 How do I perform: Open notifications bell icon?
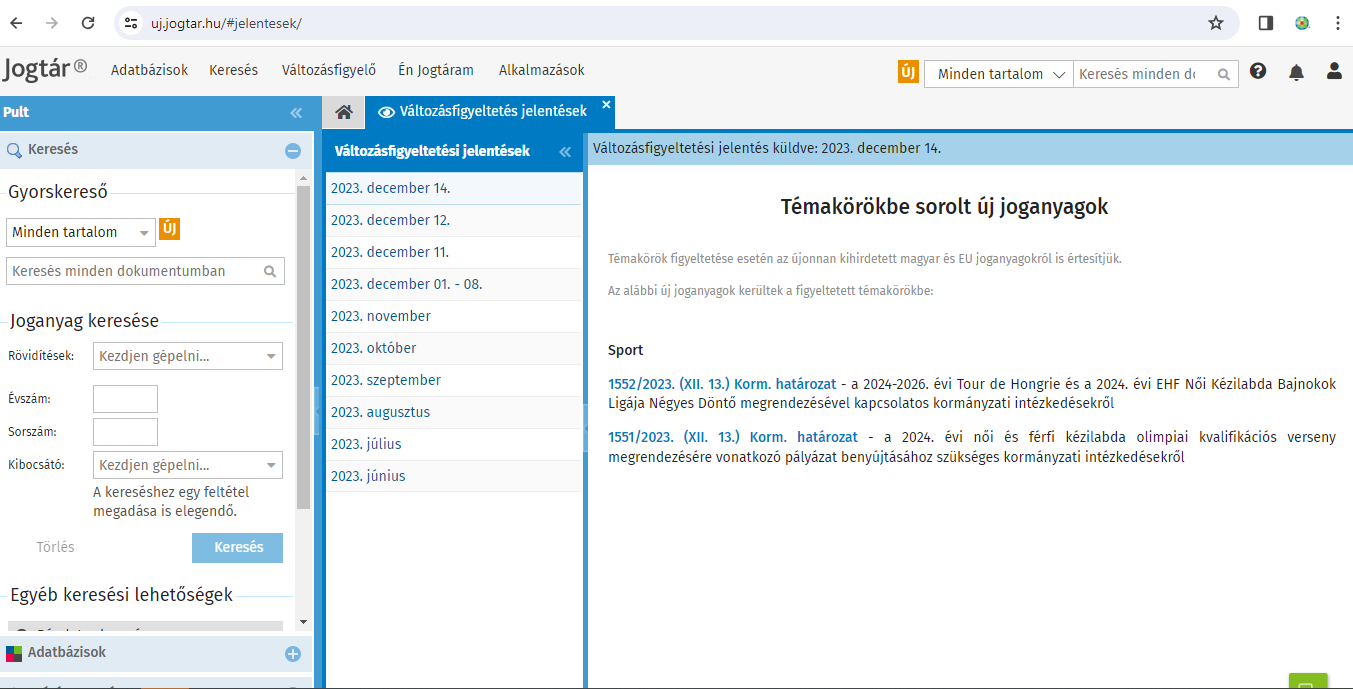tap(1296, 72)
